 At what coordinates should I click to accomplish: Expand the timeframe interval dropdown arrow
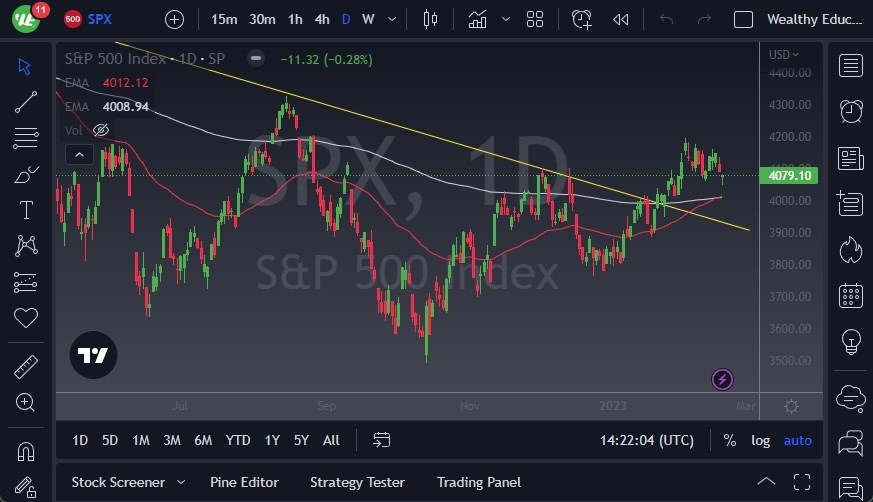[392, 19]
